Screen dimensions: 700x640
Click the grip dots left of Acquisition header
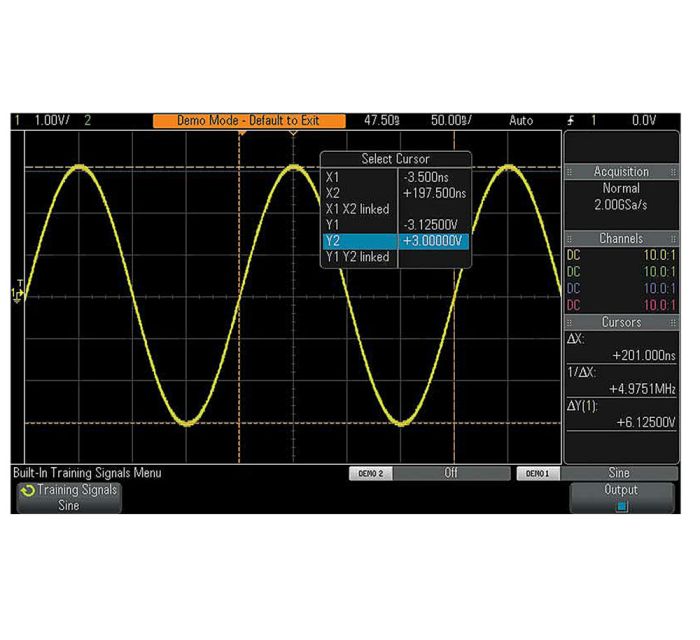point(569,172)
